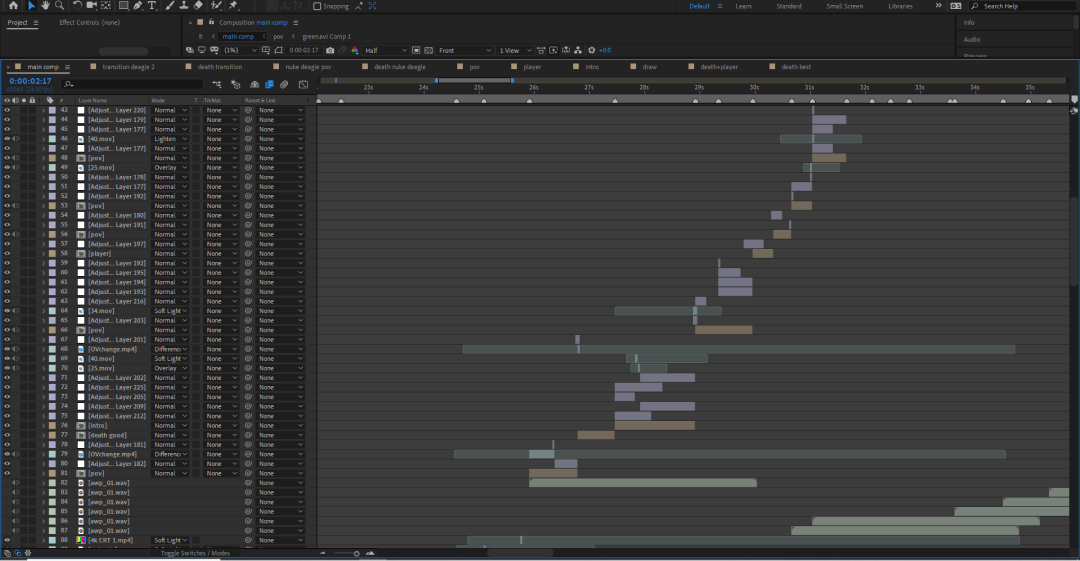
Task: Toggle Hide Shy Layers in timeline
Action: click(254, 84)
